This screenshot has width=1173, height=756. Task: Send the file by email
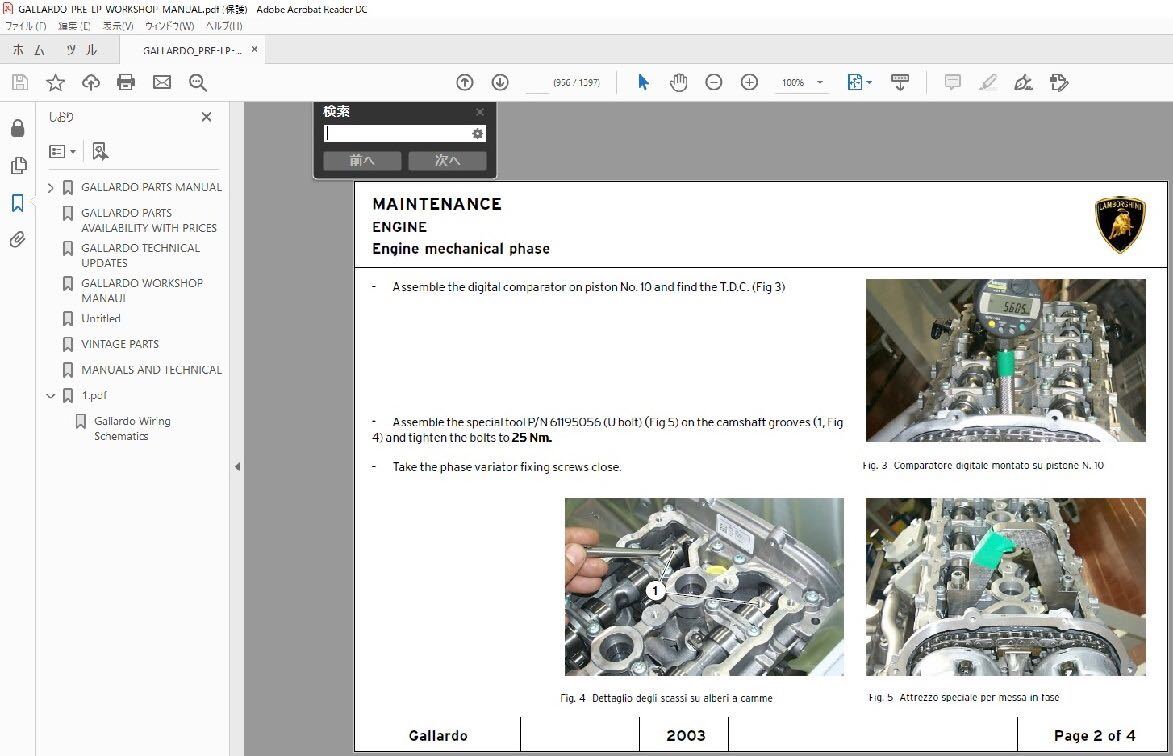point(162,82)
